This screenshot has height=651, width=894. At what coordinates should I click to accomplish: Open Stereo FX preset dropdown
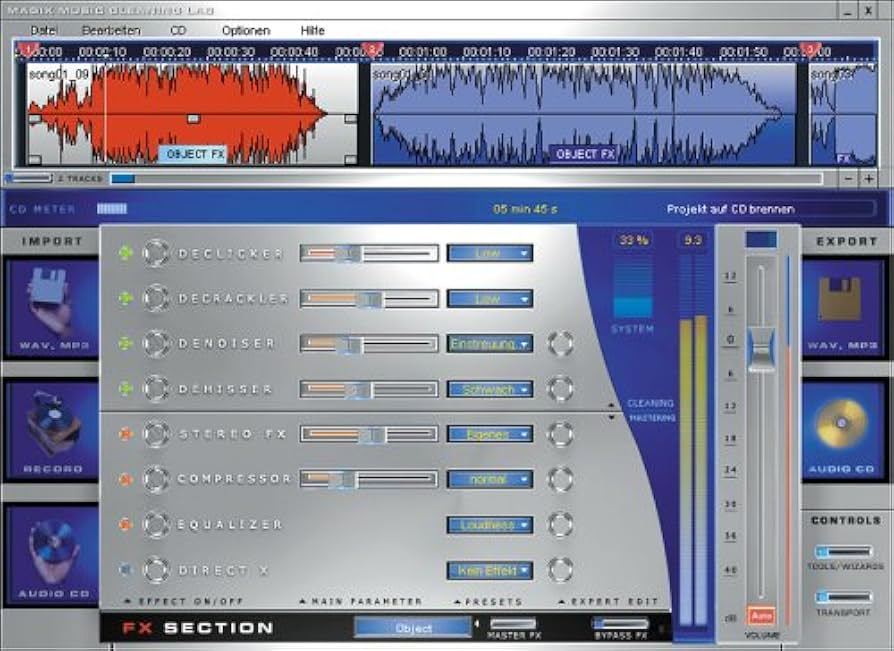[x=490, y=434]
